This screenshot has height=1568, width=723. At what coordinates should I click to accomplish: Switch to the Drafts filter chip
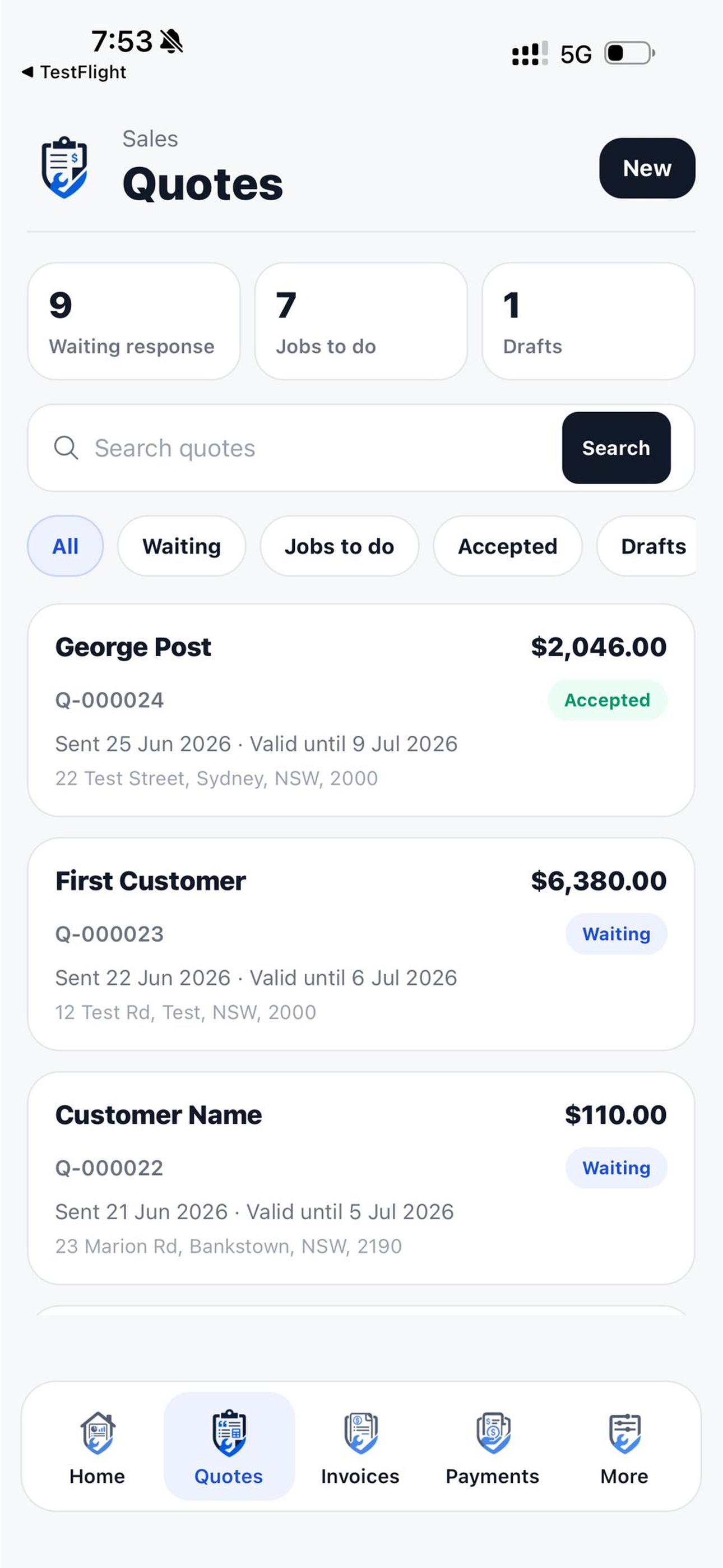tap(647, 546)
